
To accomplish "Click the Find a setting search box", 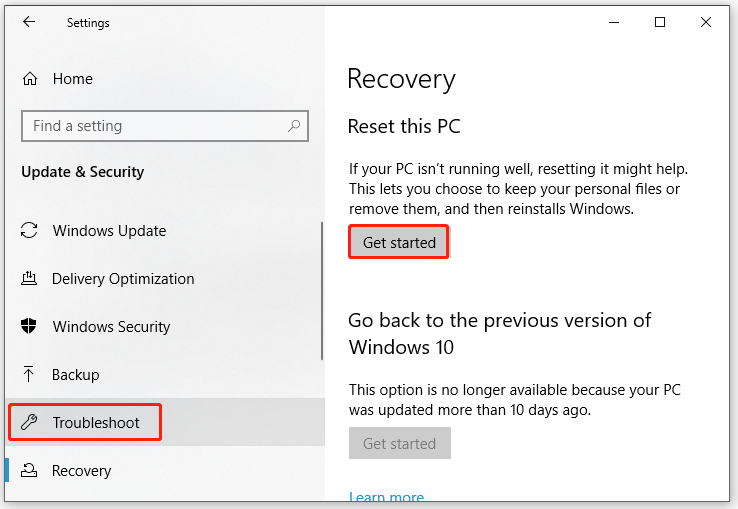I will 165,126.
